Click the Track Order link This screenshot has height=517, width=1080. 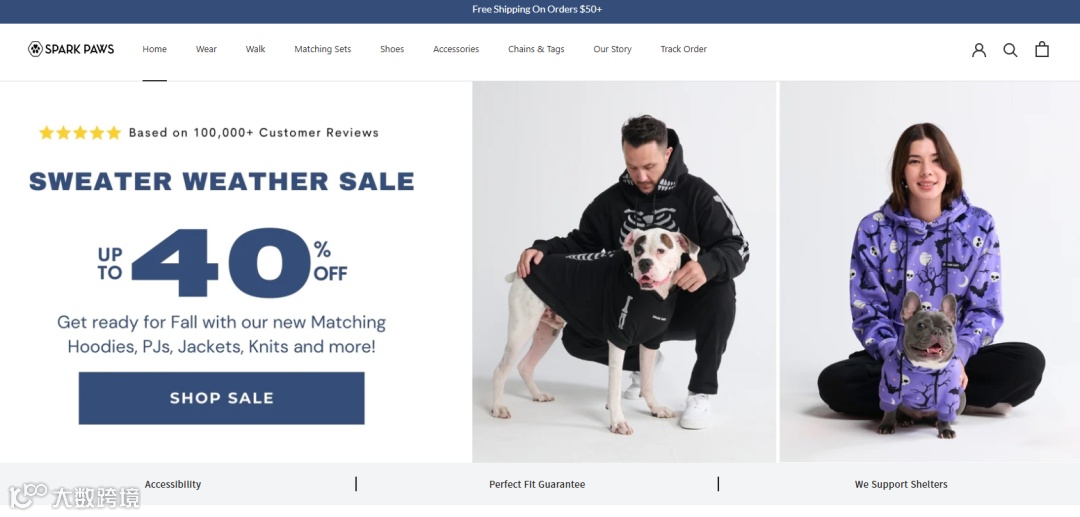(683, 49)
